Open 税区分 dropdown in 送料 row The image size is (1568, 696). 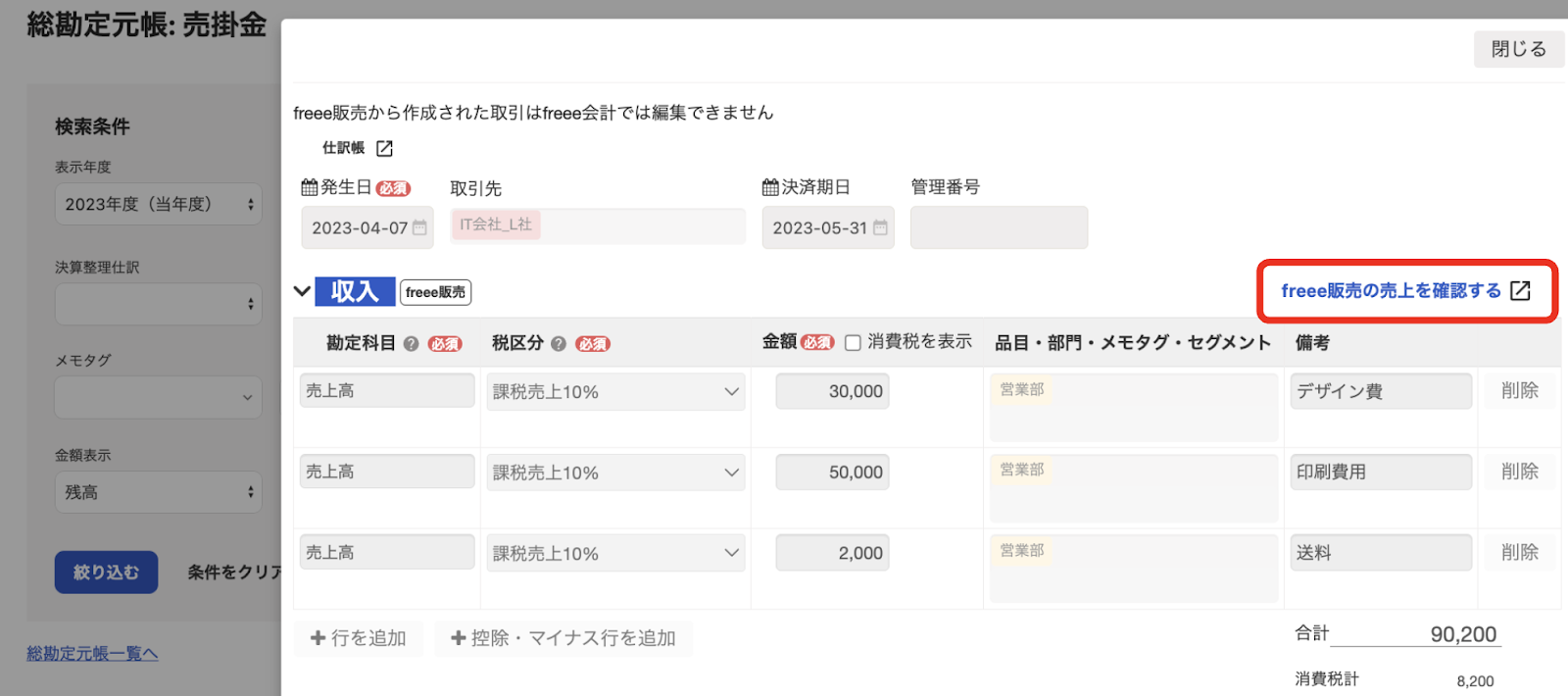click(615, 553)
